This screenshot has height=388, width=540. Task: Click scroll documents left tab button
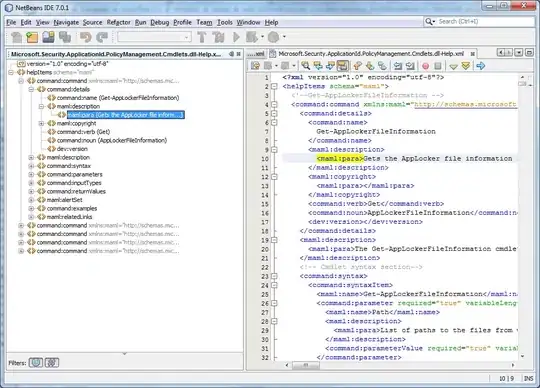[x=500, y=53]
